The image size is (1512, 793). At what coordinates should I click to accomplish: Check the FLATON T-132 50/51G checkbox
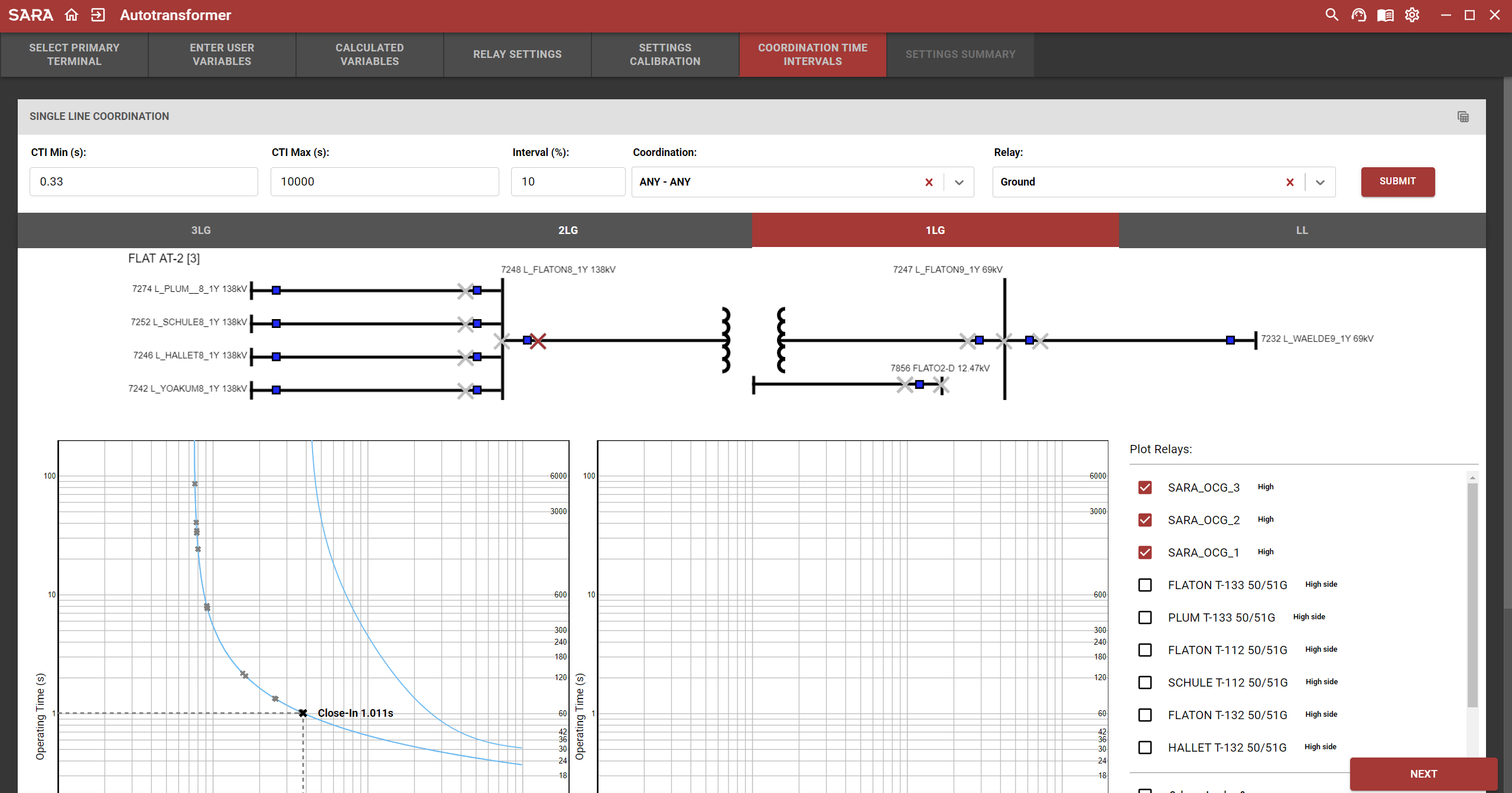click(1145, 715)
